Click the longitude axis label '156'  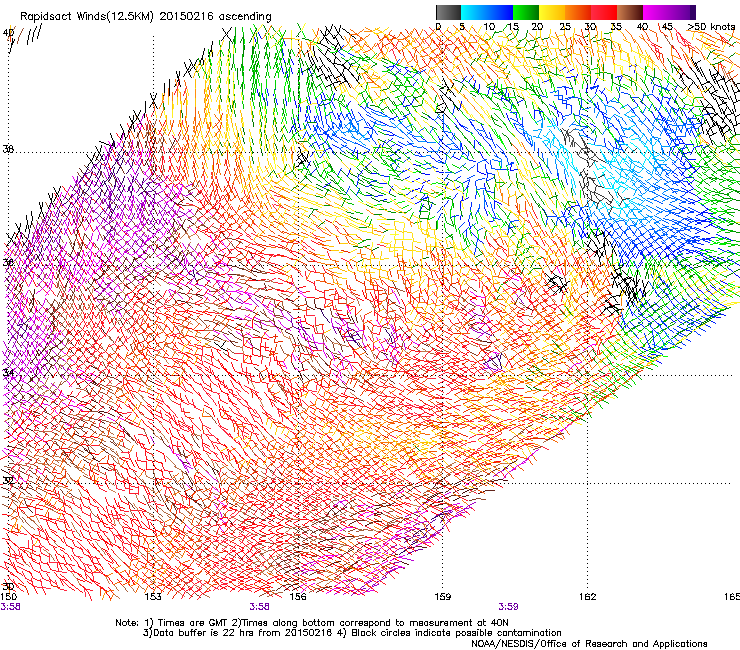pyautogui.click(x=298, y=597)
